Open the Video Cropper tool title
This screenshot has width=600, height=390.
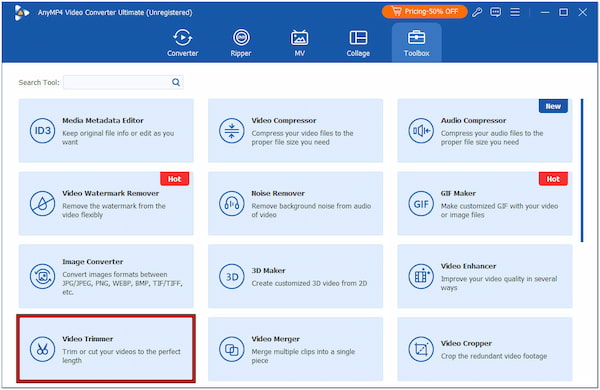[x=466, y=343]
